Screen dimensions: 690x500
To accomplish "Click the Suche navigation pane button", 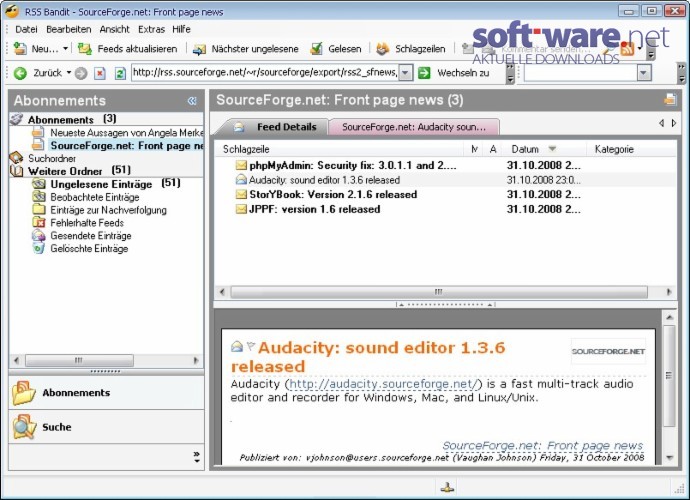I will click(106, 427).
